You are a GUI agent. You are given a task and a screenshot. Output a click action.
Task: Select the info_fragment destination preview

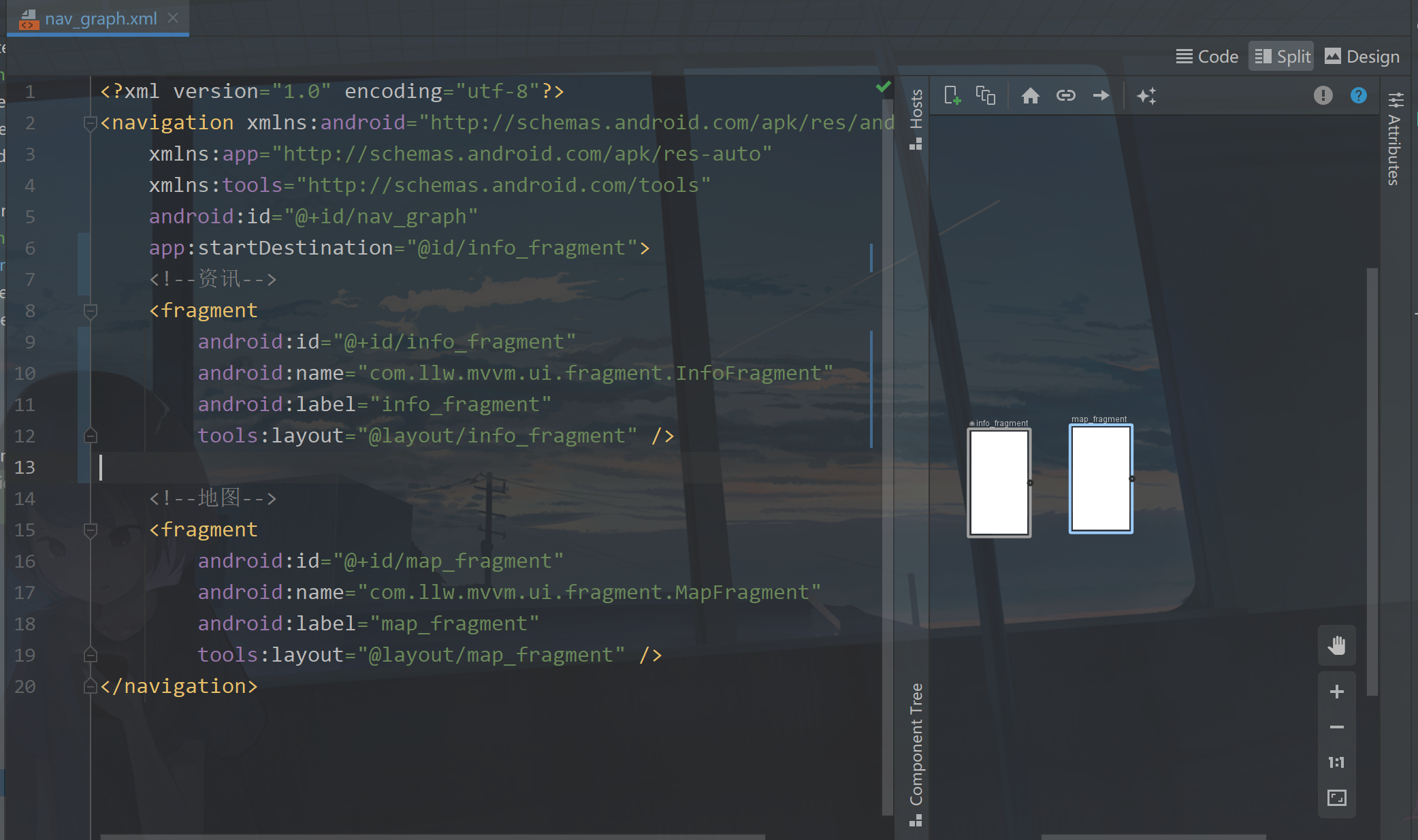pyautogui.click(x=999, y=483)
